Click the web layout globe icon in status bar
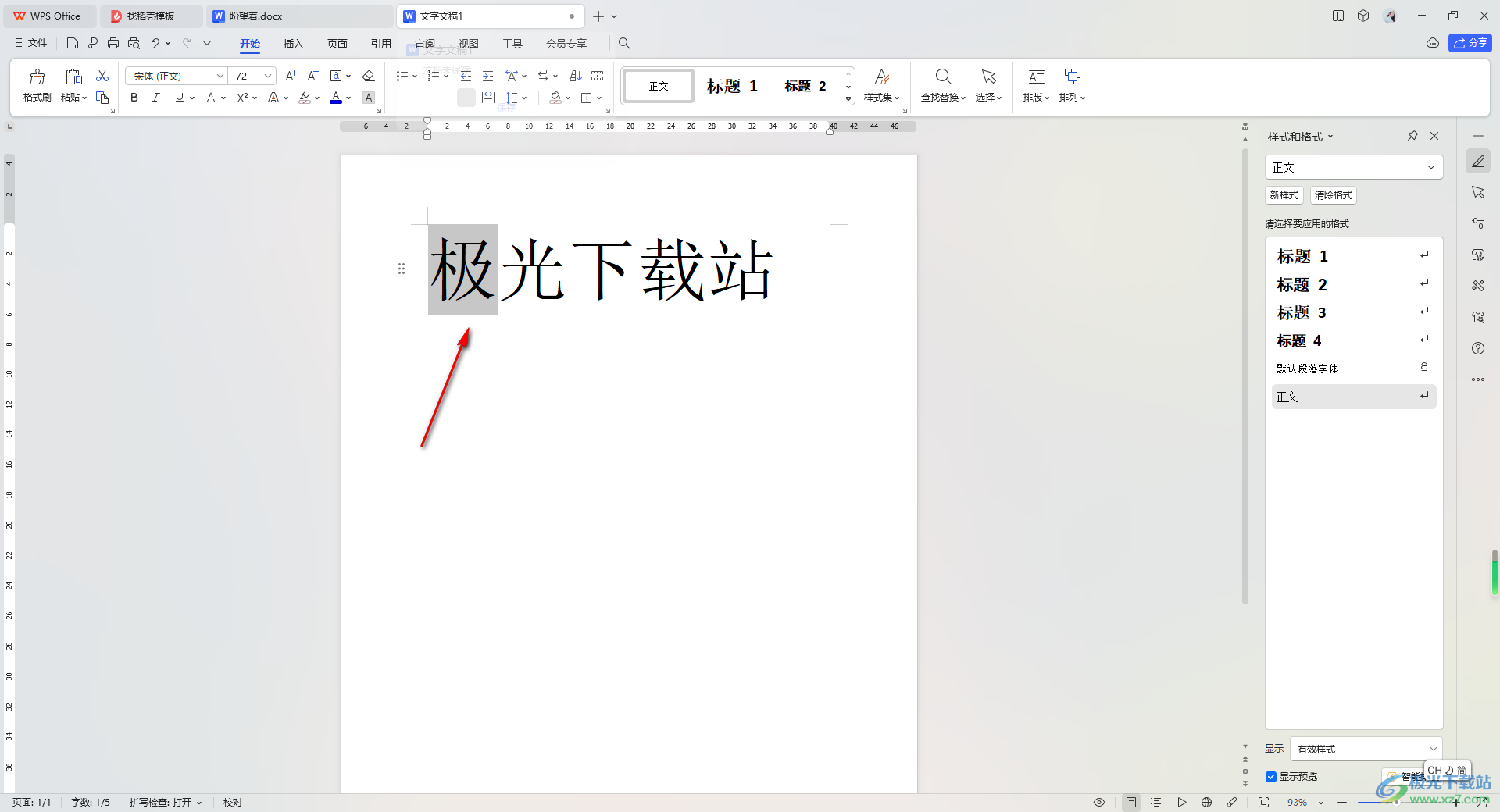Viewport: 1500px width, 812px height. point(1206,802)
